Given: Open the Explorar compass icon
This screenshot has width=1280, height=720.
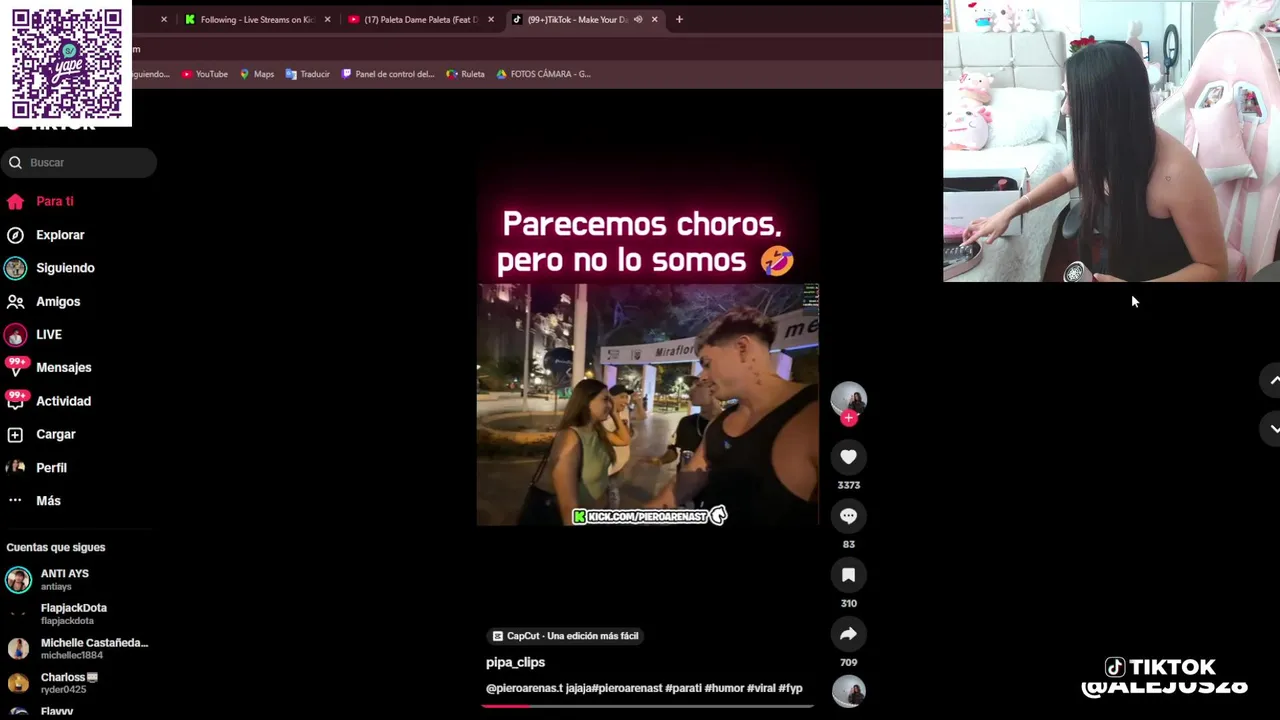Looking at the screenshot, I should pyautogui.click(x=15, y=235).
